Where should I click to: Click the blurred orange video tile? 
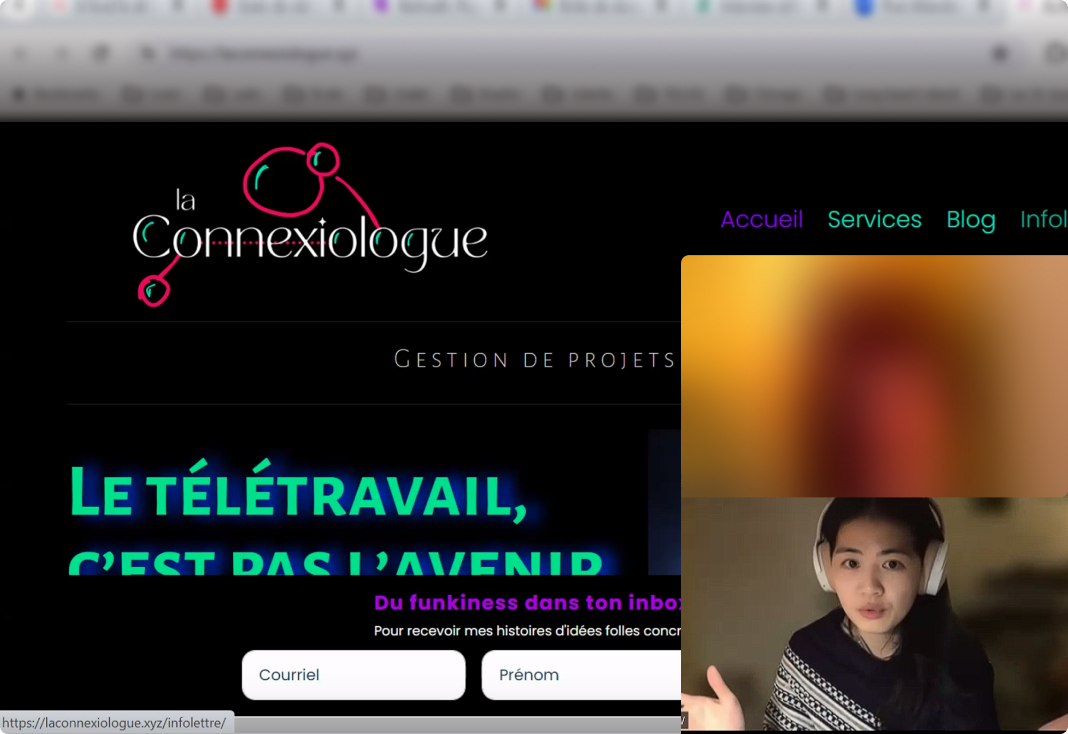click(874, 376)
